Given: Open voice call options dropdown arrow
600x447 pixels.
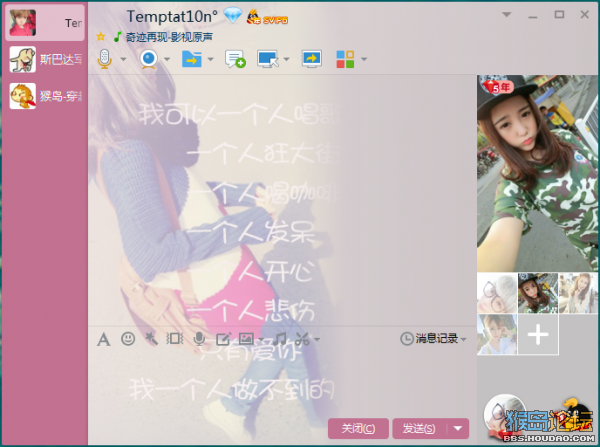Looking at the screenshot, I should [123, 59].
